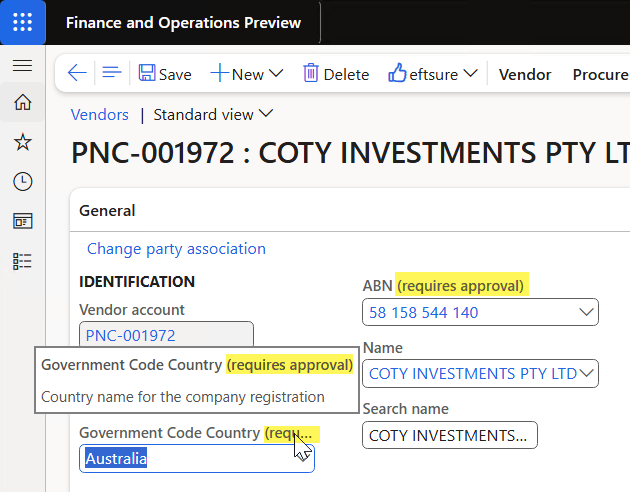Open the app launcher waffle icon
The width and height of the screenshot is (630, 492).
coord(22,22)
